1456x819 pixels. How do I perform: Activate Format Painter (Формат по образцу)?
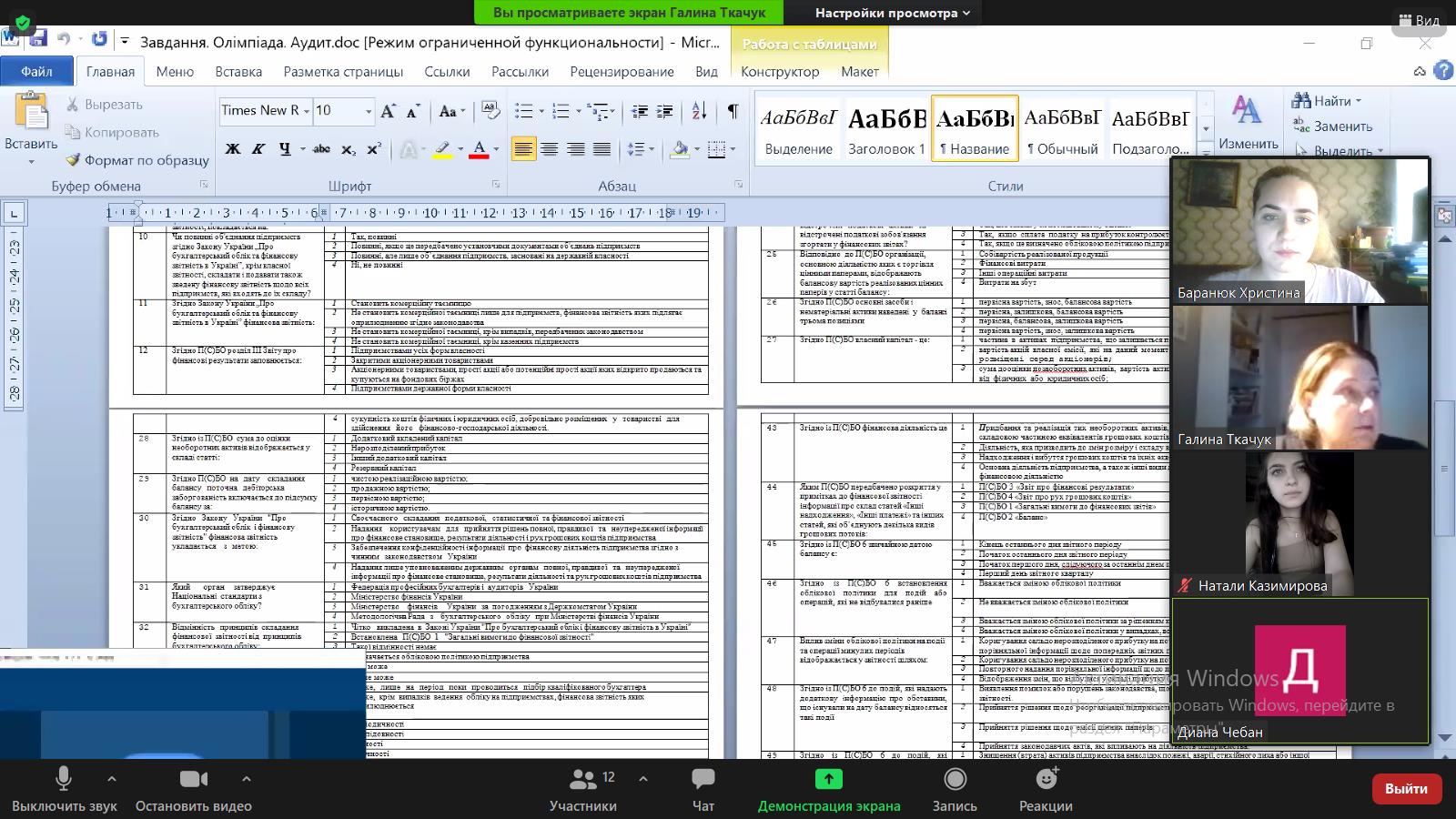[x=137, y=160]
